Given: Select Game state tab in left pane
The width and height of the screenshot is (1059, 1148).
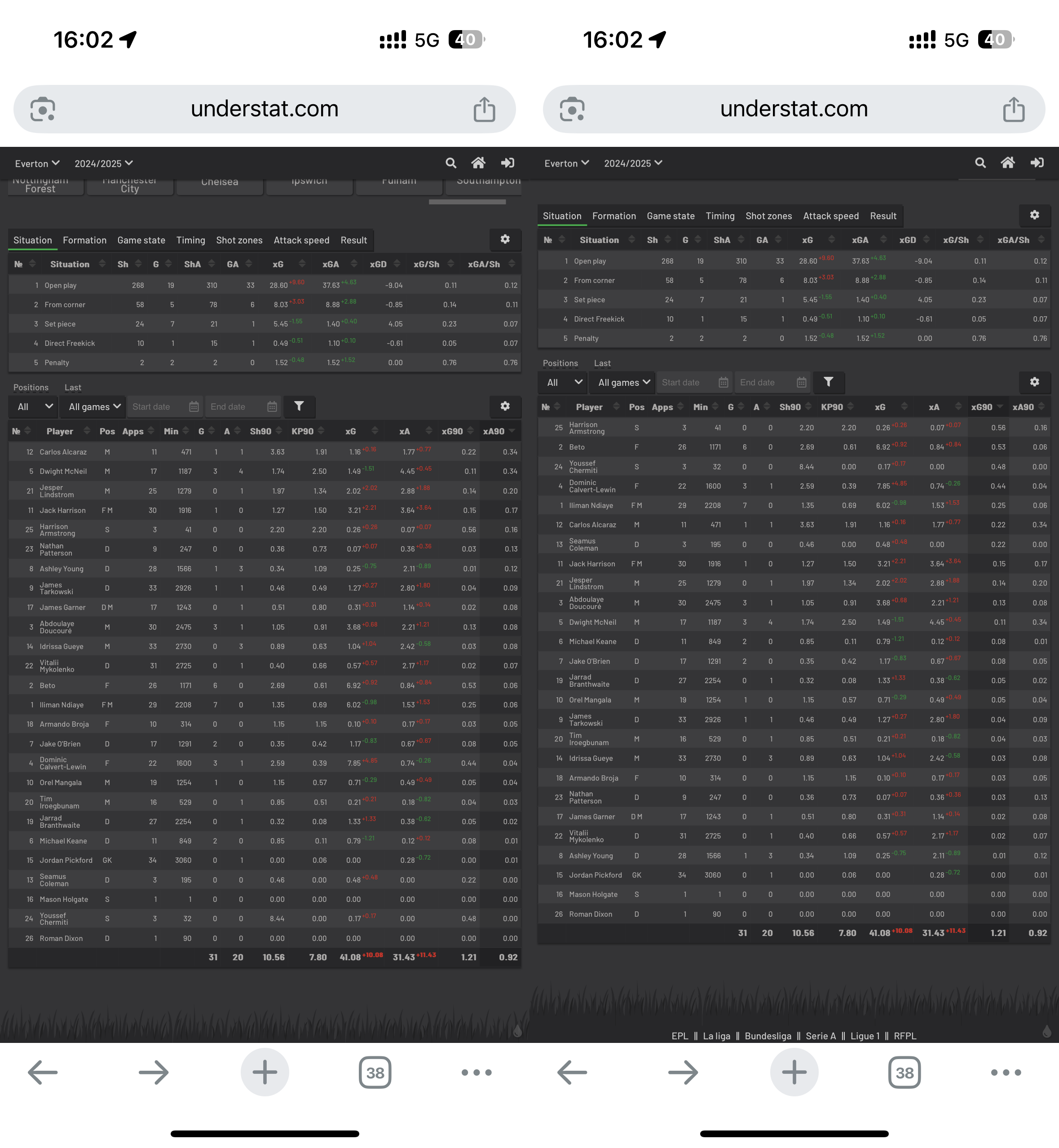Looking at the screenshot, I should click(x=141, y=240).
